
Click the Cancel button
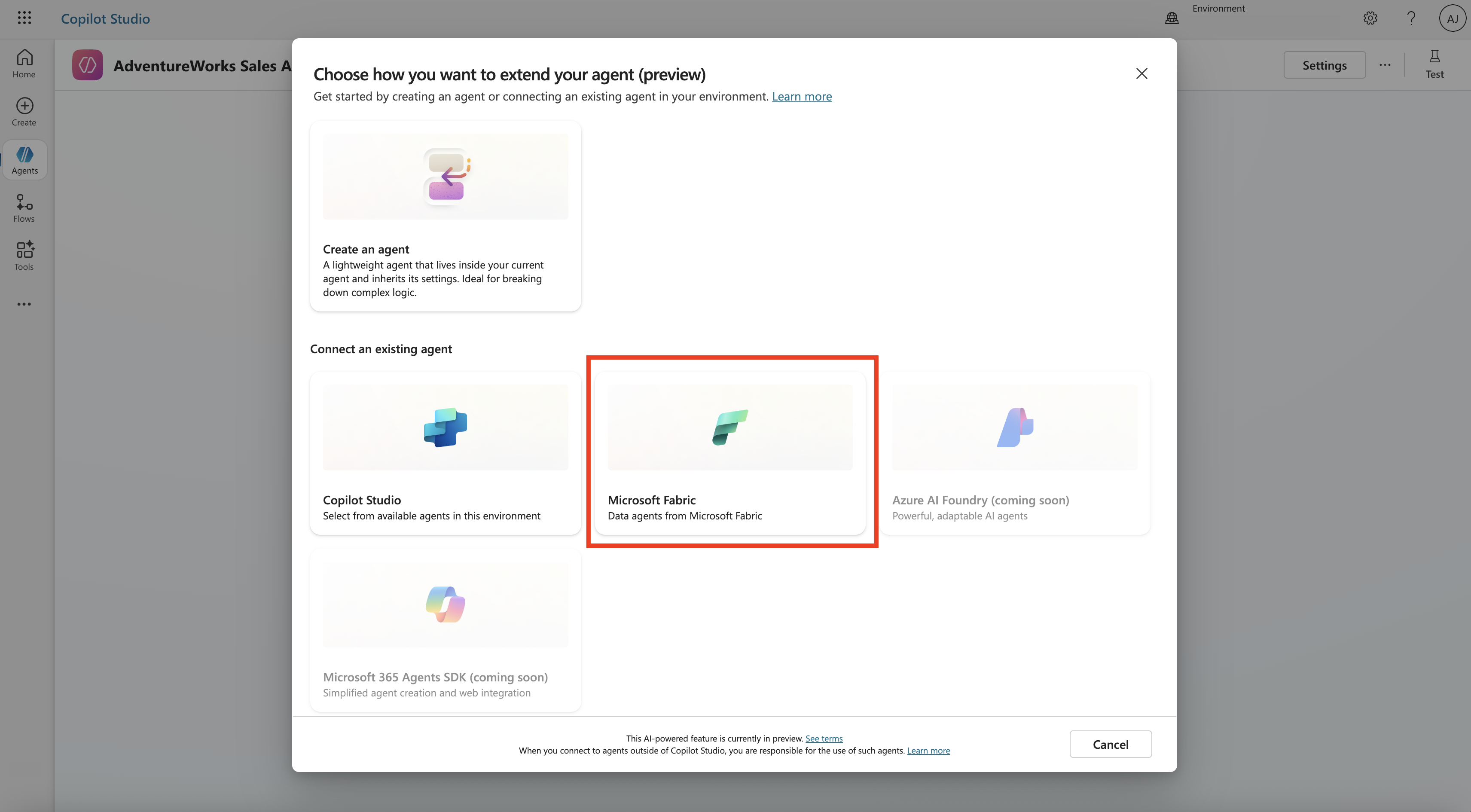point(1110,744)
